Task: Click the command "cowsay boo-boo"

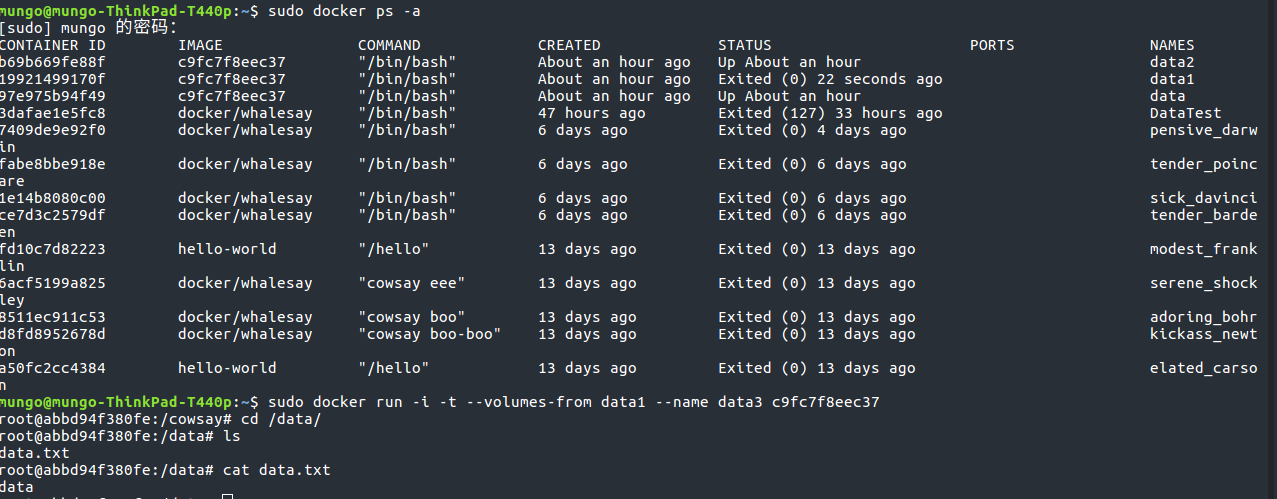Action: (x=430, y=334)
